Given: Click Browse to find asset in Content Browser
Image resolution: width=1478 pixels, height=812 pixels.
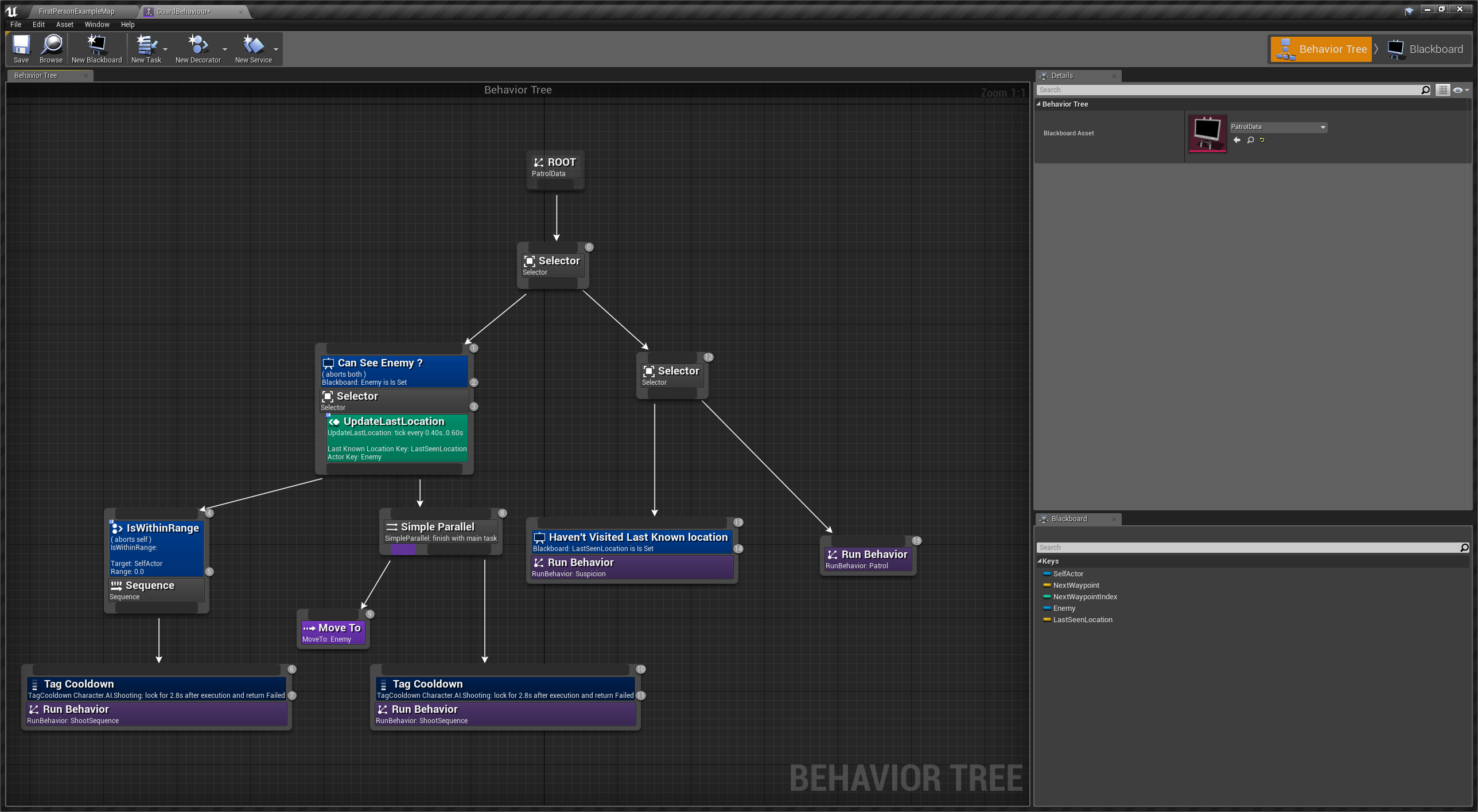Looking at the screenshot, I should click(51, 48).
